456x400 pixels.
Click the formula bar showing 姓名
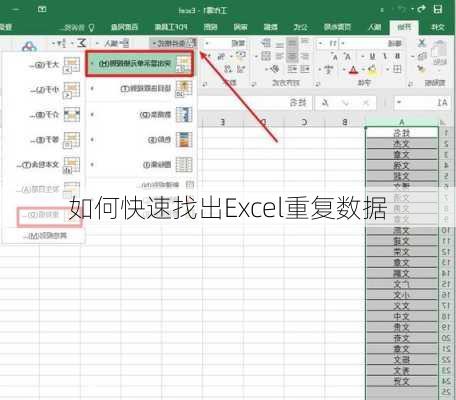click(x=255, y=103)
